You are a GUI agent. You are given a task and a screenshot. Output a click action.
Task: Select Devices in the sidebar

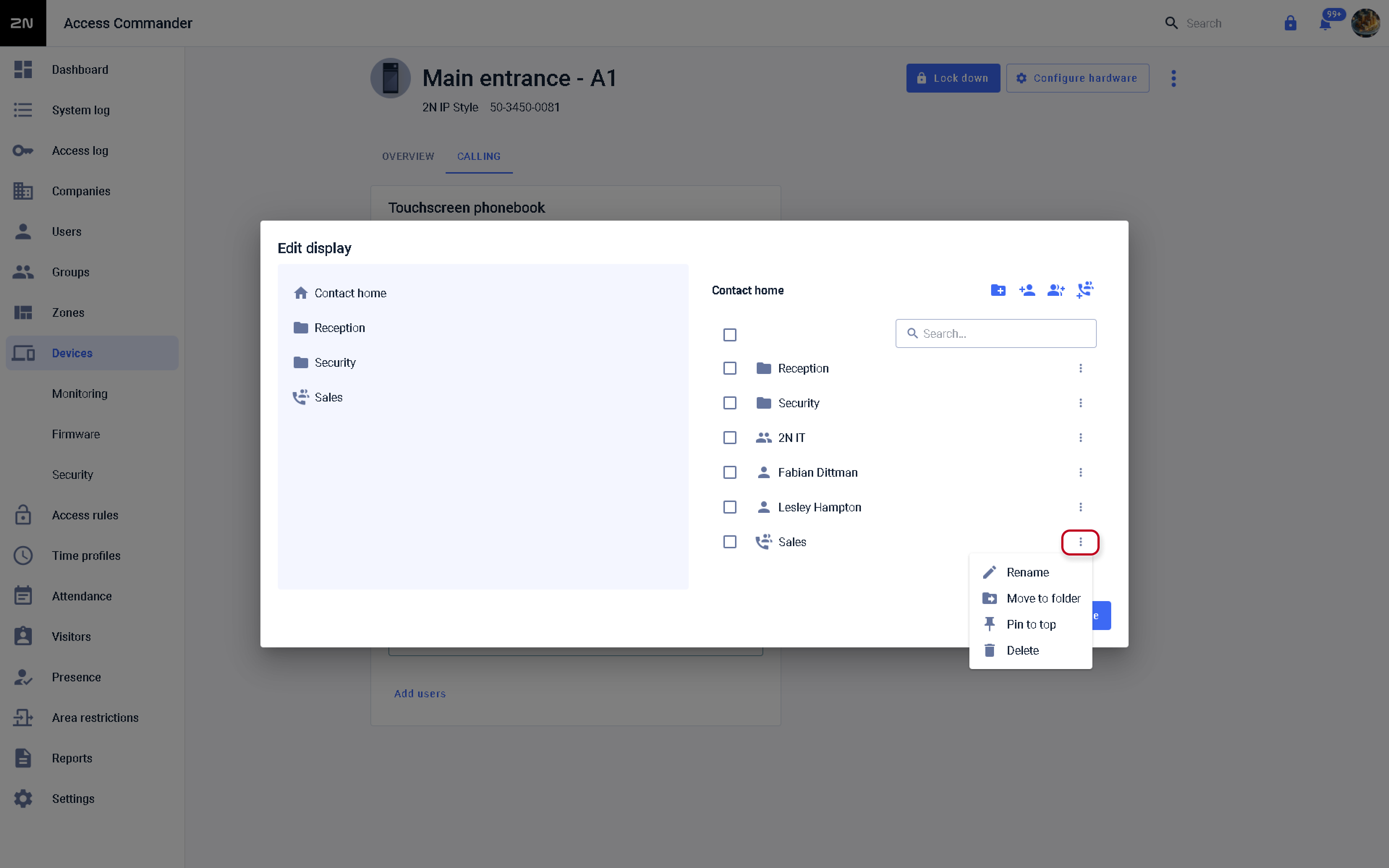[x=92, y=353]
